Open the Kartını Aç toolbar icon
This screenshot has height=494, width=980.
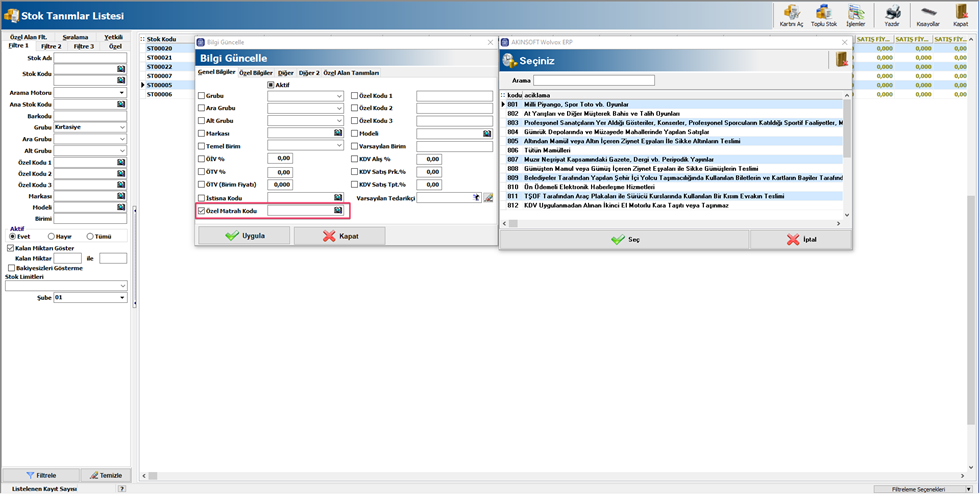pyautogui.click(x=792, y=14)
